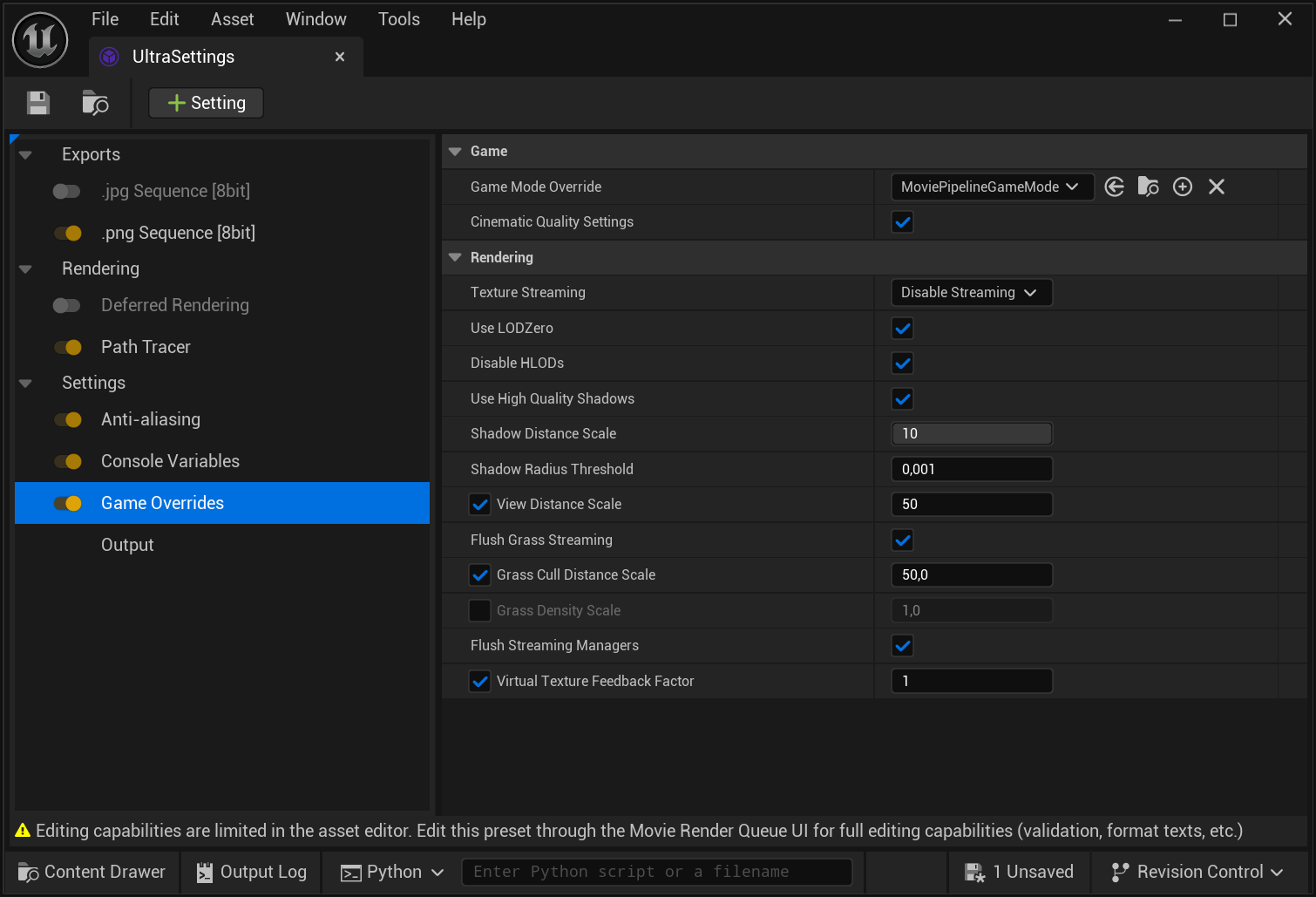The width and height of the screenshot is (1316, 897).
Task: Collapse the Rendering details category
Action: click(x=455, y=257)
